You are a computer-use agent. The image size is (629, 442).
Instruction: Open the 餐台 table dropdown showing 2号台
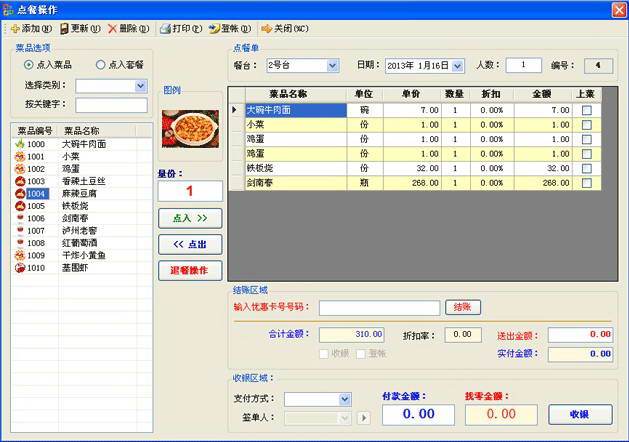(x=332, y=66)
